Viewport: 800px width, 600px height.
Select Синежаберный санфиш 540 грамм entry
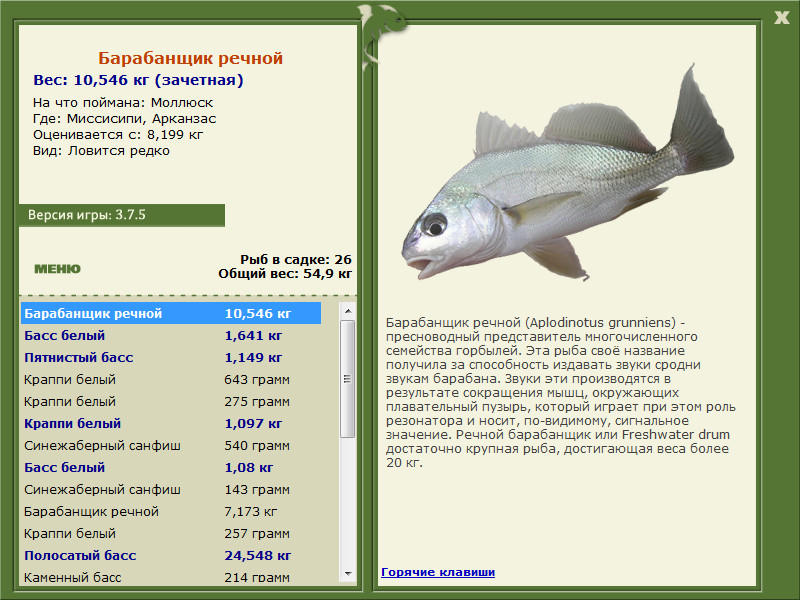[170, 446]
